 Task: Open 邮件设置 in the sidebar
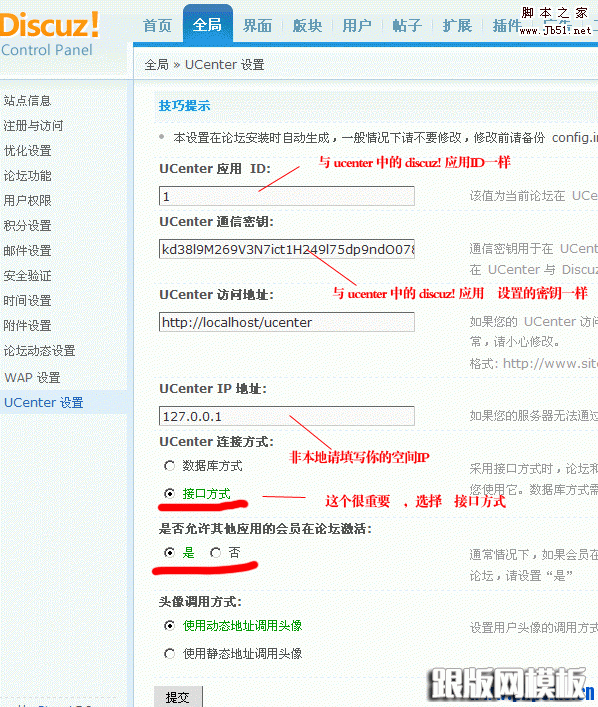28,250
